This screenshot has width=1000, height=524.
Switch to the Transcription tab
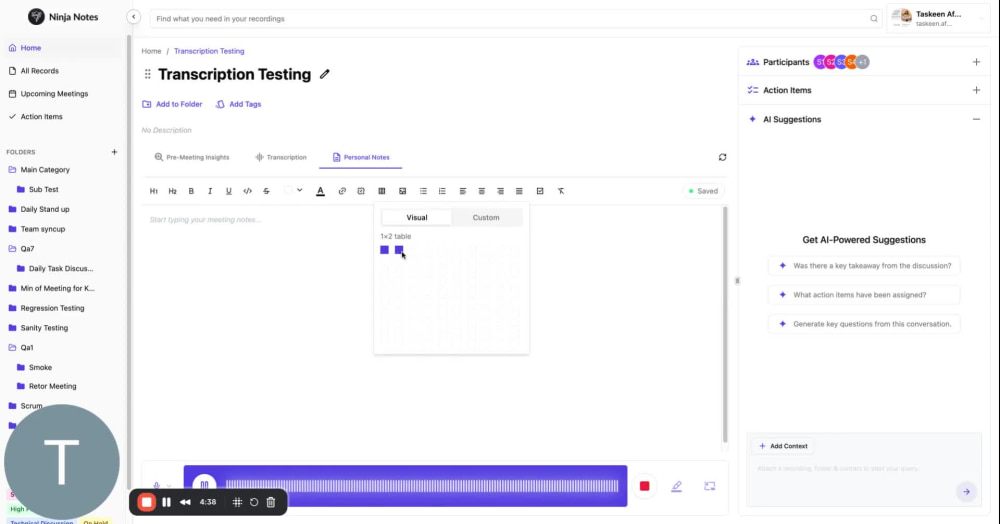pos(281,157)
